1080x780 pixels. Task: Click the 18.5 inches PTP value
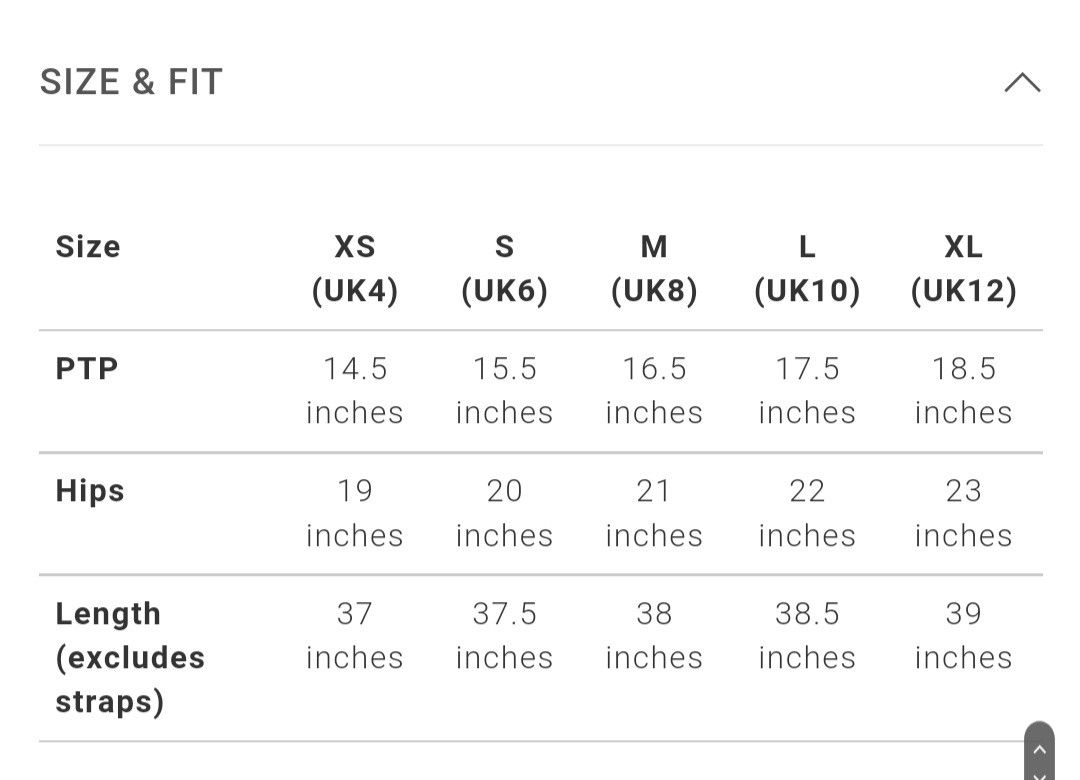tap(964, 390)
